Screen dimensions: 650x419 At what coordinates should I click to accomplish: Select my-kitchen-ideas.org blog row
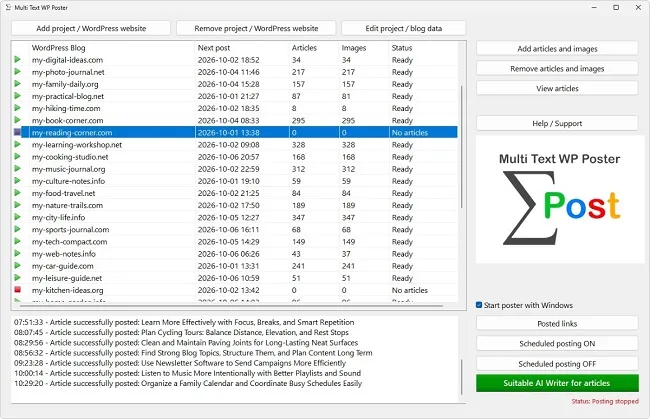click(235, 290)
